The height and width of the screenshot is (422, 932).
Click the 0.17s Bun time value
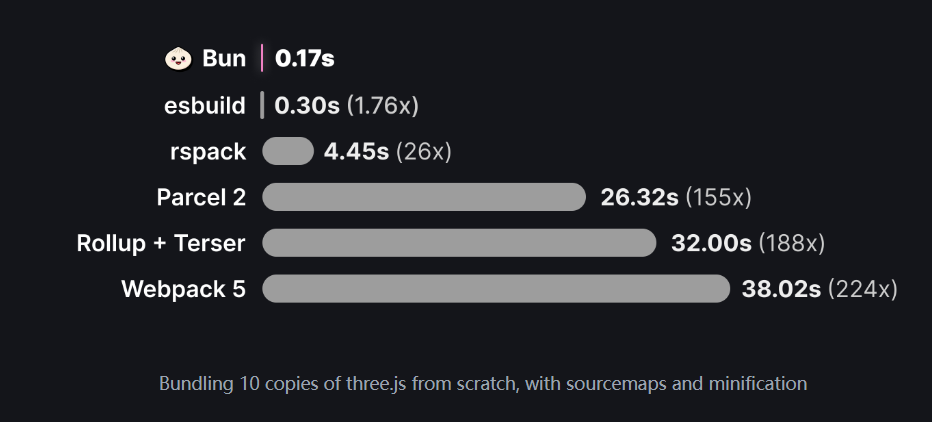click(x=304, y=59)
